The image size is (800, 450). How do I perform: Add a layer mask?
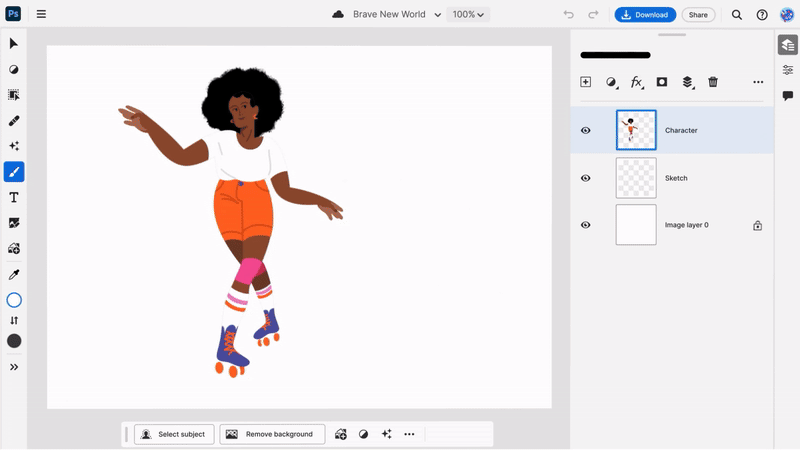click(662, 82)
